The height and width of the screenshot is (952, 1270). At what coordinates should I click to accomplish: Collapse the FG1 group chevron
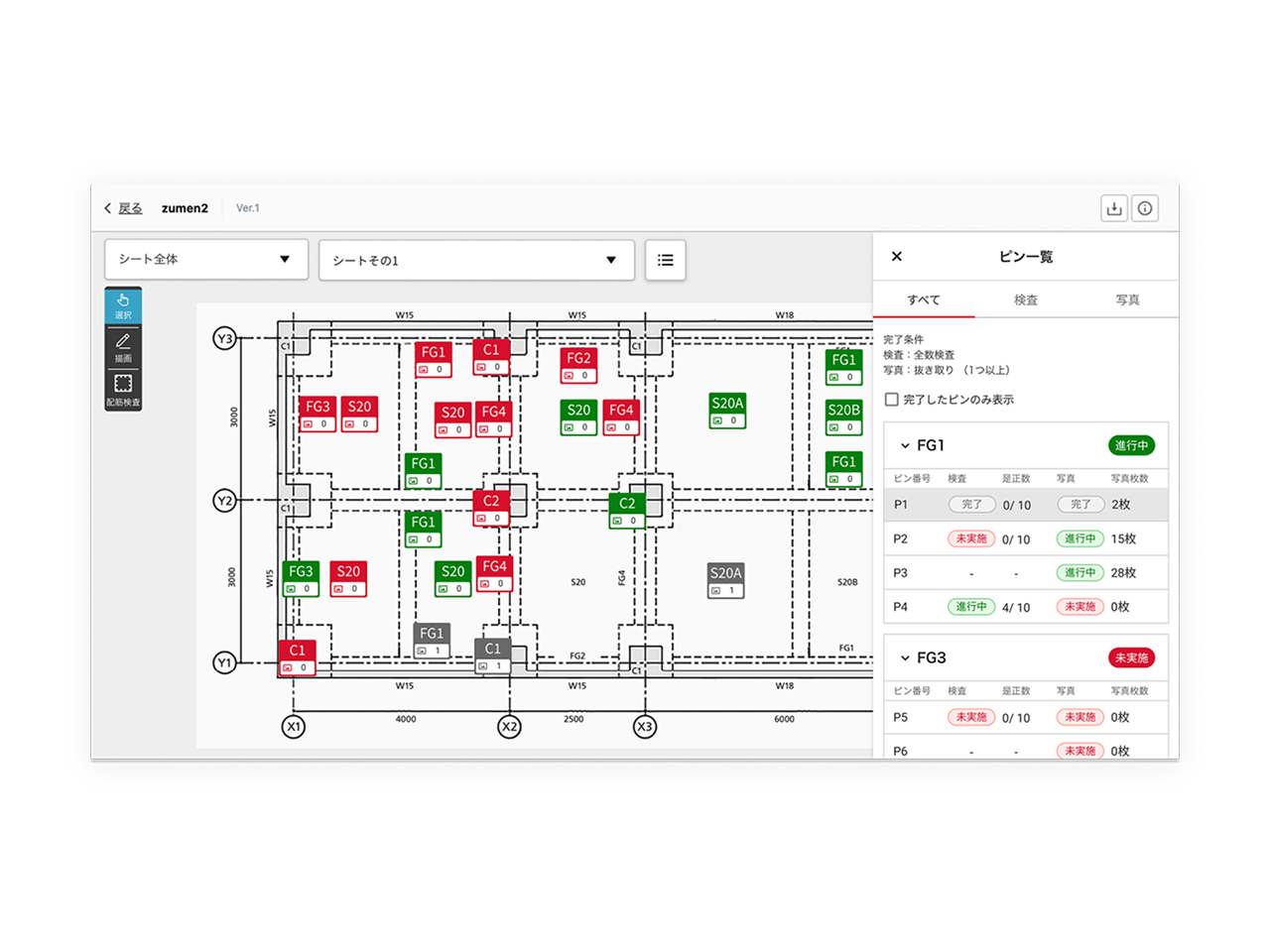(905, 446)
